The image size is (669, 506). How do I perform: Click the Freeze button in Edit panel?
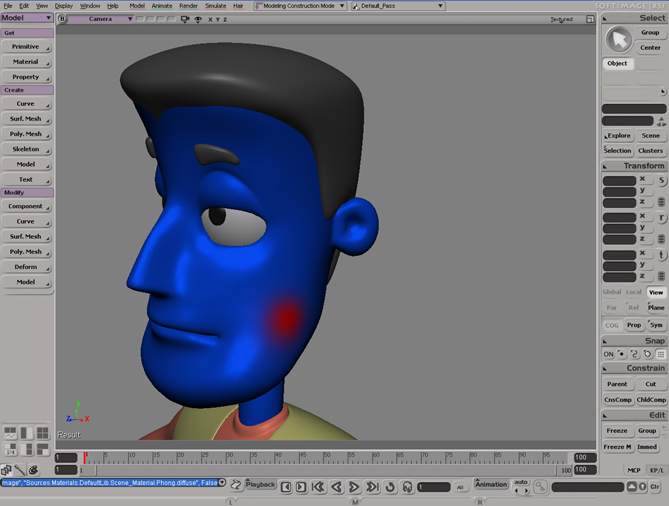pos(617,431)
